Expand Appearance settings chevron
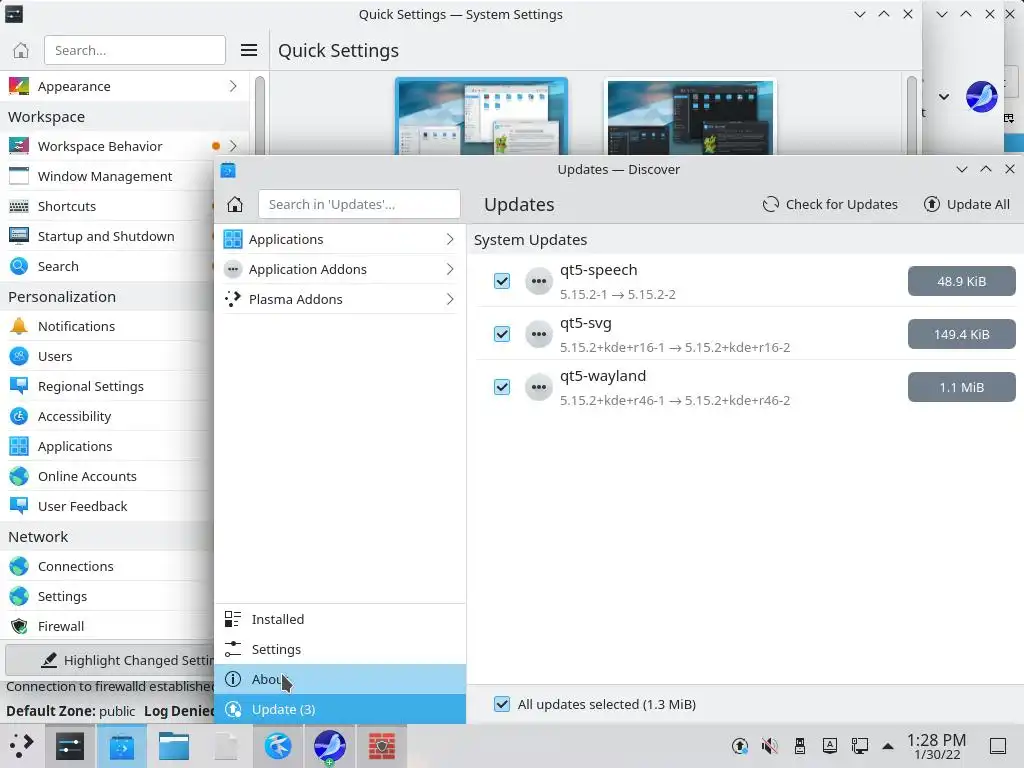This screenshot has height=768, width=1024. [x=233, y=86]
